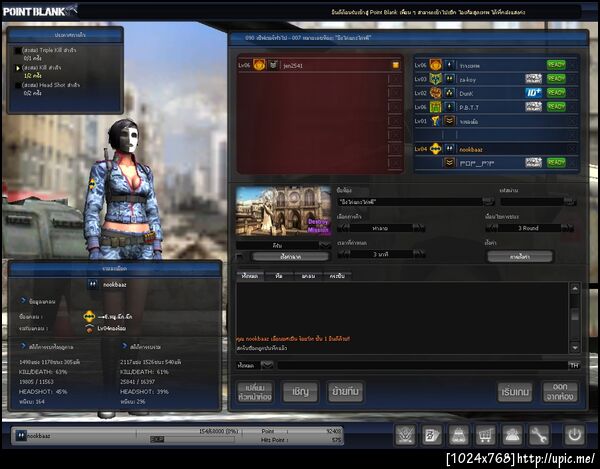Toggle the last red team slot close box
This screenshot has height=469, width=600.
click(396, 163)
